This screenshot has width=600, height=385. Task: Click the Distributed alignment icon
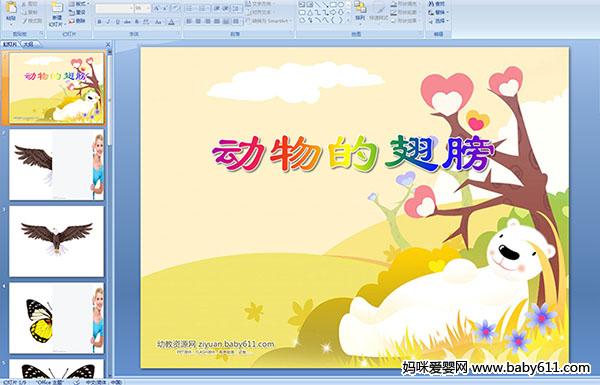(x=226, y=21)
